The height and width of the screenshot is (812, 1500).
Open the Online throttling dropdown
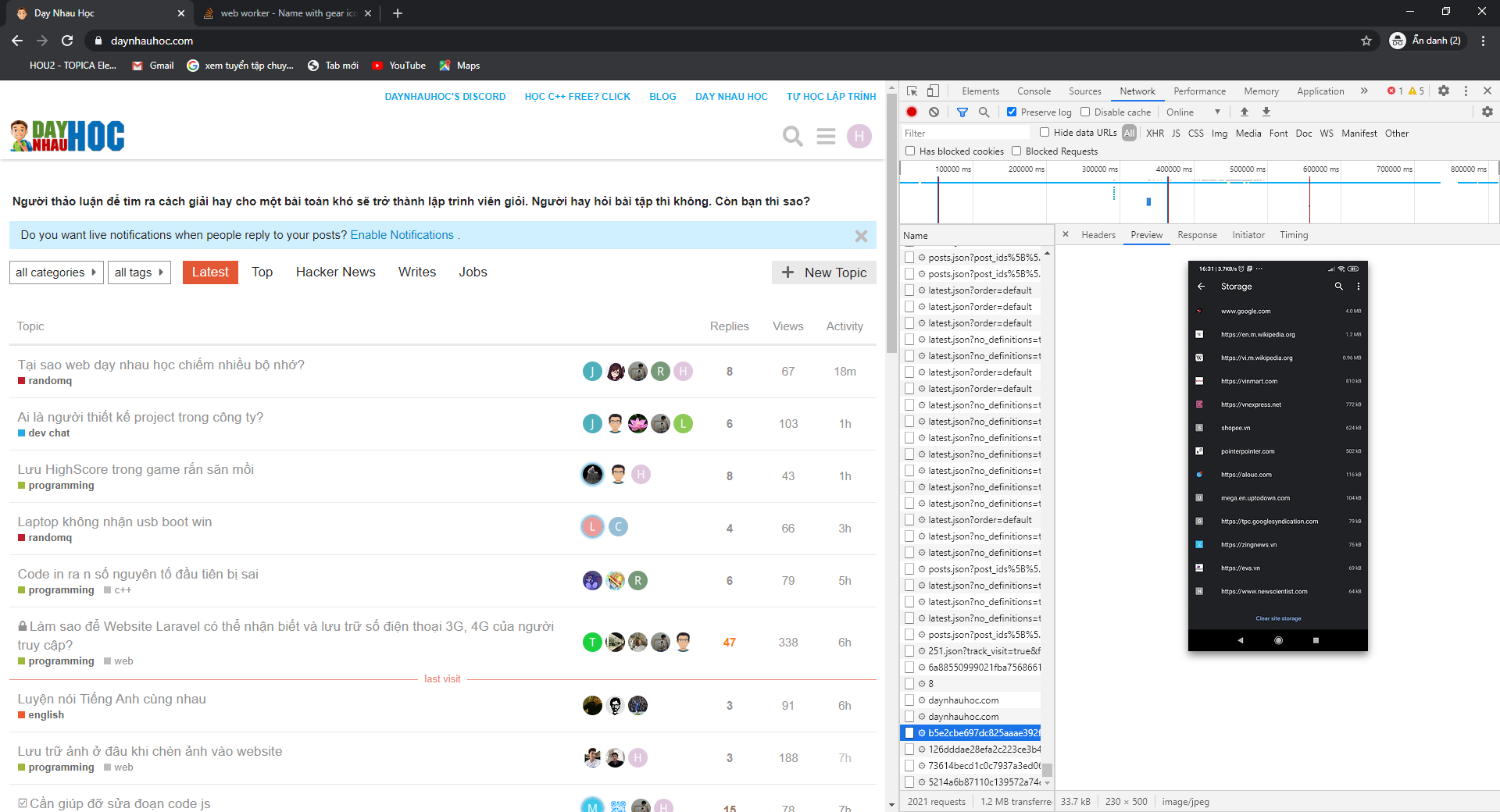pos(1193,112)
